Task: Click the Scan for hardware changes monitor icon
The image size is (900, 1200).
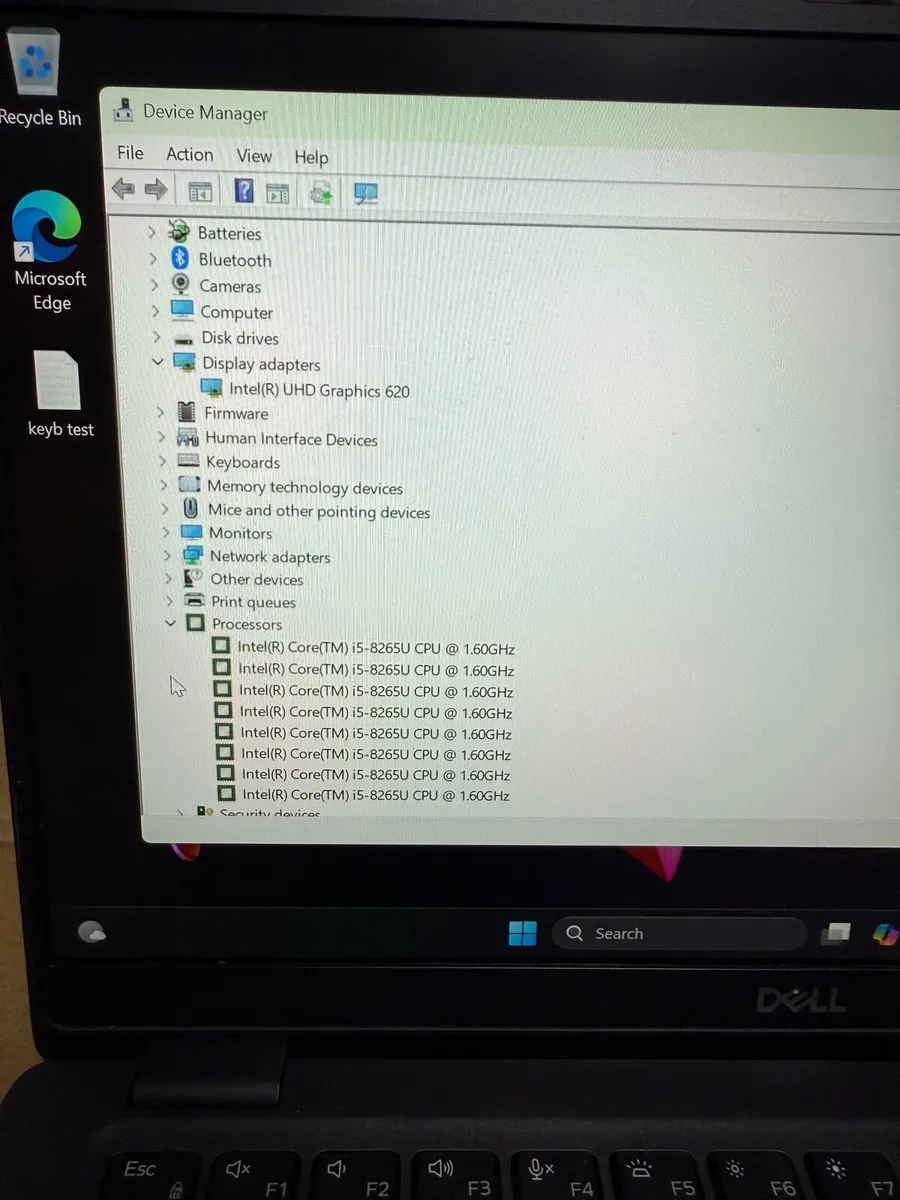Action: coord(366,193)
